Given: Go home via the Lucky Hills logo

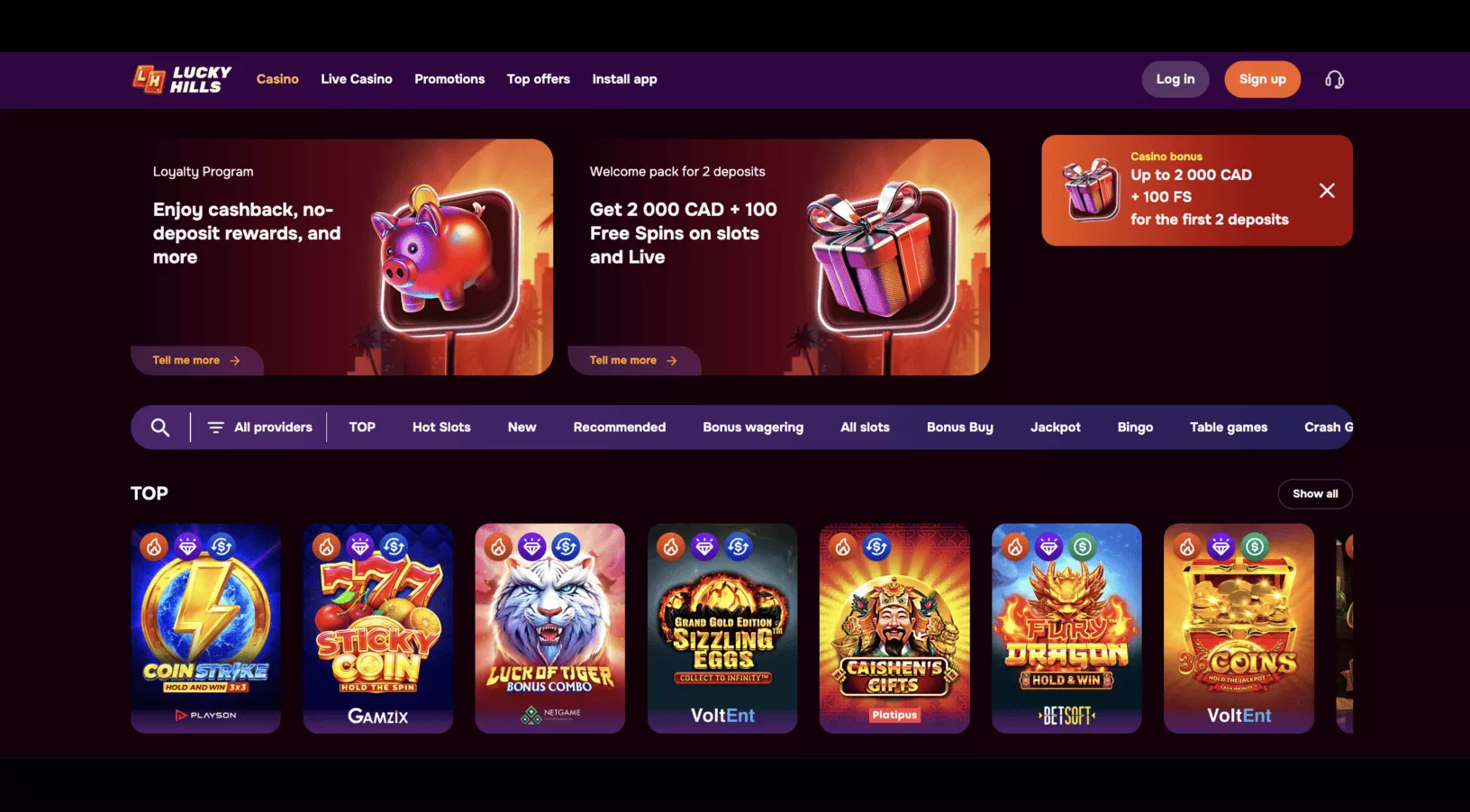Looking at the screenshot, I should pos(182,79).
